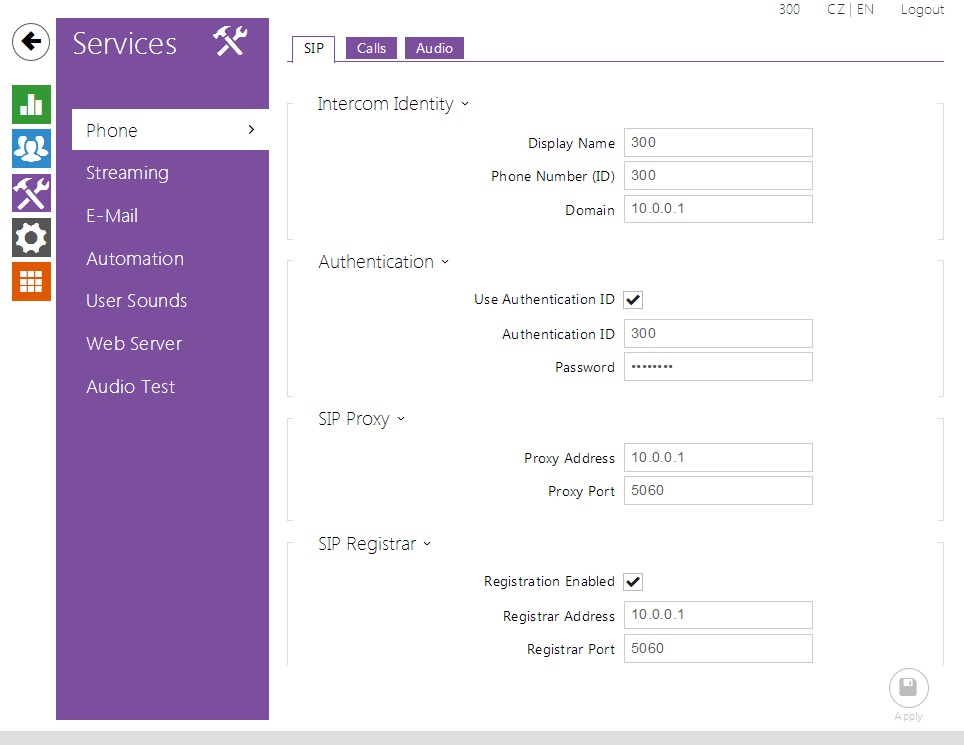Click the back arrow icon

pyautogui.click(x=31, y=42)
